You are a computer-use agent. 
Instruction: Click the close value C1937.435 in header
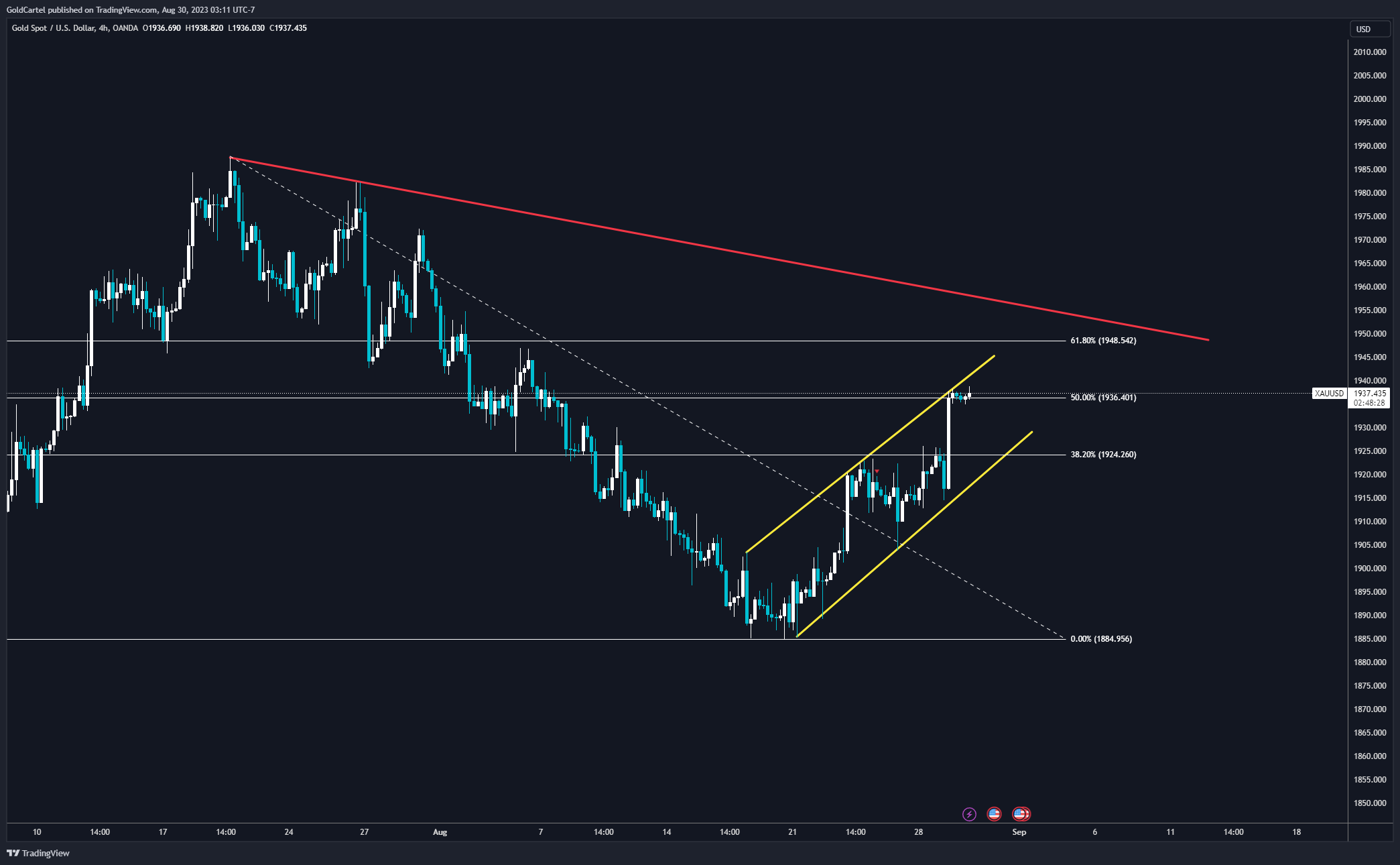[x=288, y=28]
